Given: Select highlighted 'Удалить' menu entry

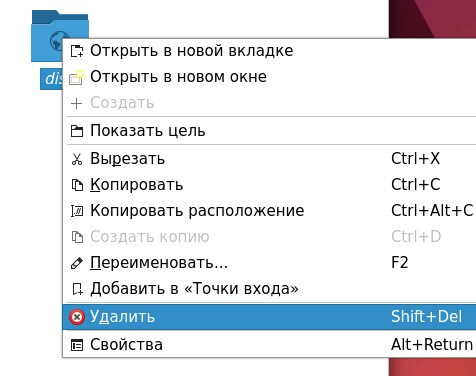Looking at the screenshot, I should 269,317.
